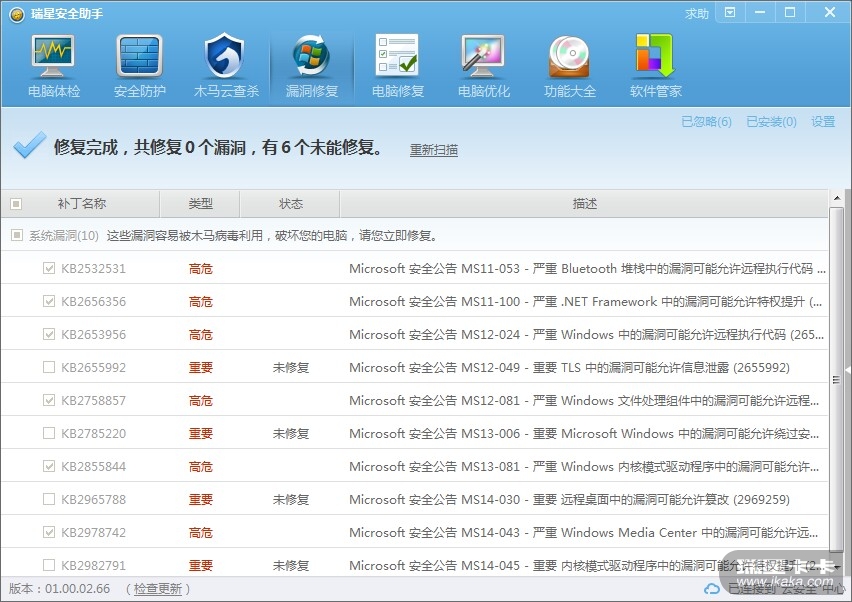The height and width of the screenshot is (602, 852).
Task: Select the KB2978742 patch name
Action: (93, 532)
